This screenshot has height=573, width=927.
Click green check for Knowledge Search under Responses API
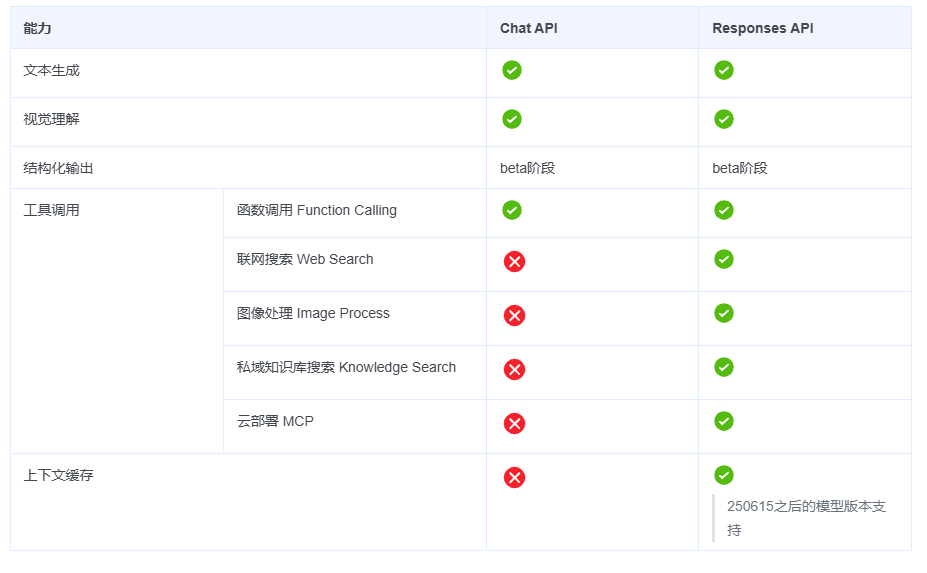[724, 367]
